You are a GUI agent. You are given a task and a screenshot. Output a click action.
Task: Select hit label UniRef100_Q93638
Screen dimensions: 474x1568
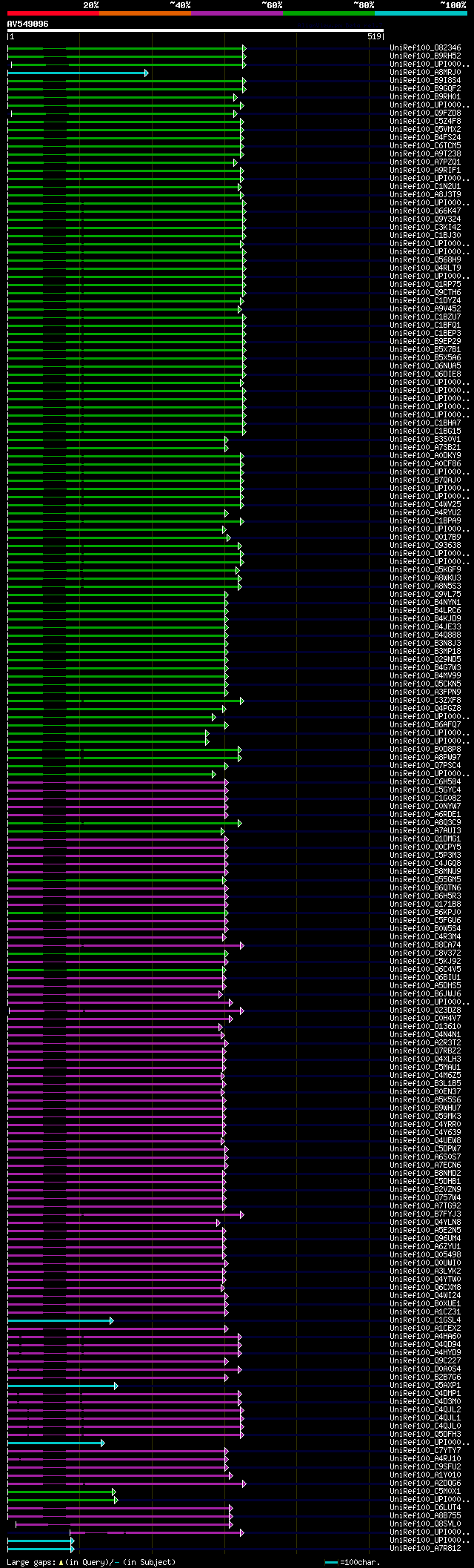[x=425, y=546]
